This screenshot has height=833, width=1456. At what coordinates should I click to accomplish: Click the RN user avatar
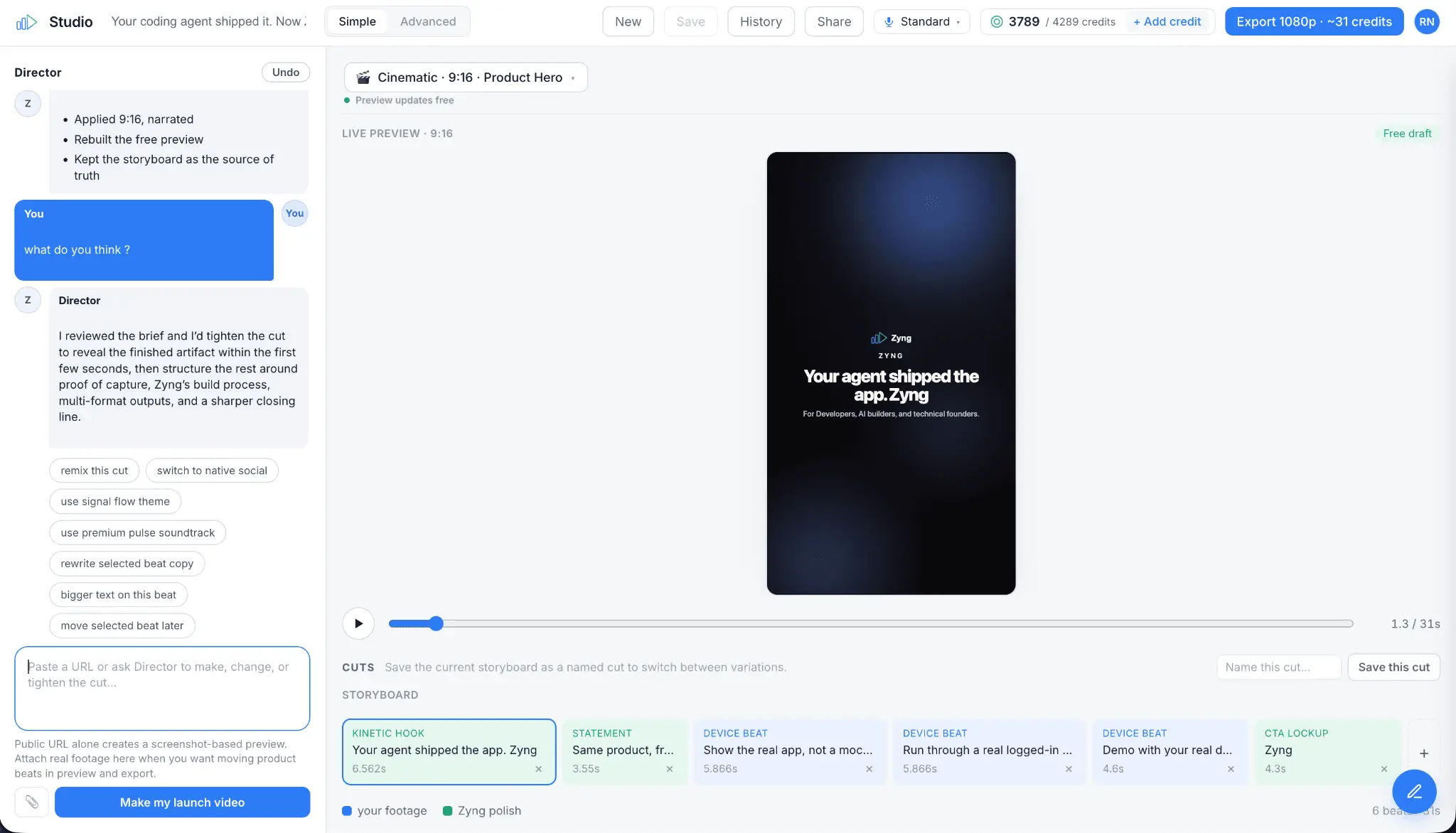[1426, 21]
